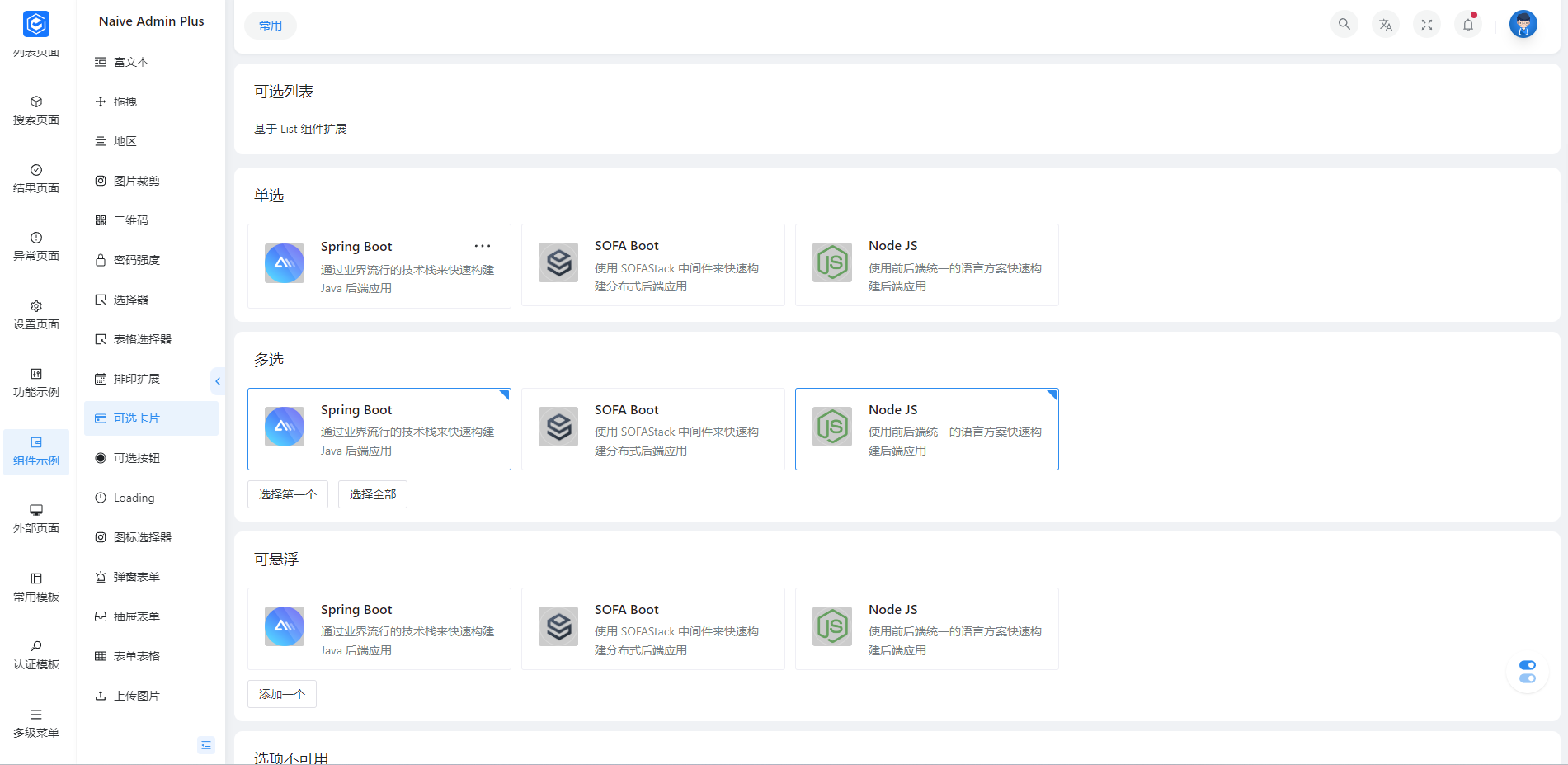Click the menu collapse icon at sidebar bottom
Image resolution: width=1568 pixels, height=765 pixels.
click(x=206, y=745)
